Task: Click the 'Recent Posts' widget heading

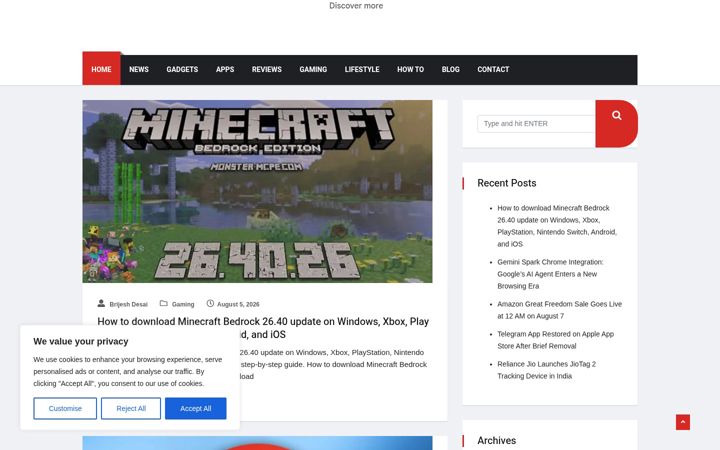Action: 506,183
